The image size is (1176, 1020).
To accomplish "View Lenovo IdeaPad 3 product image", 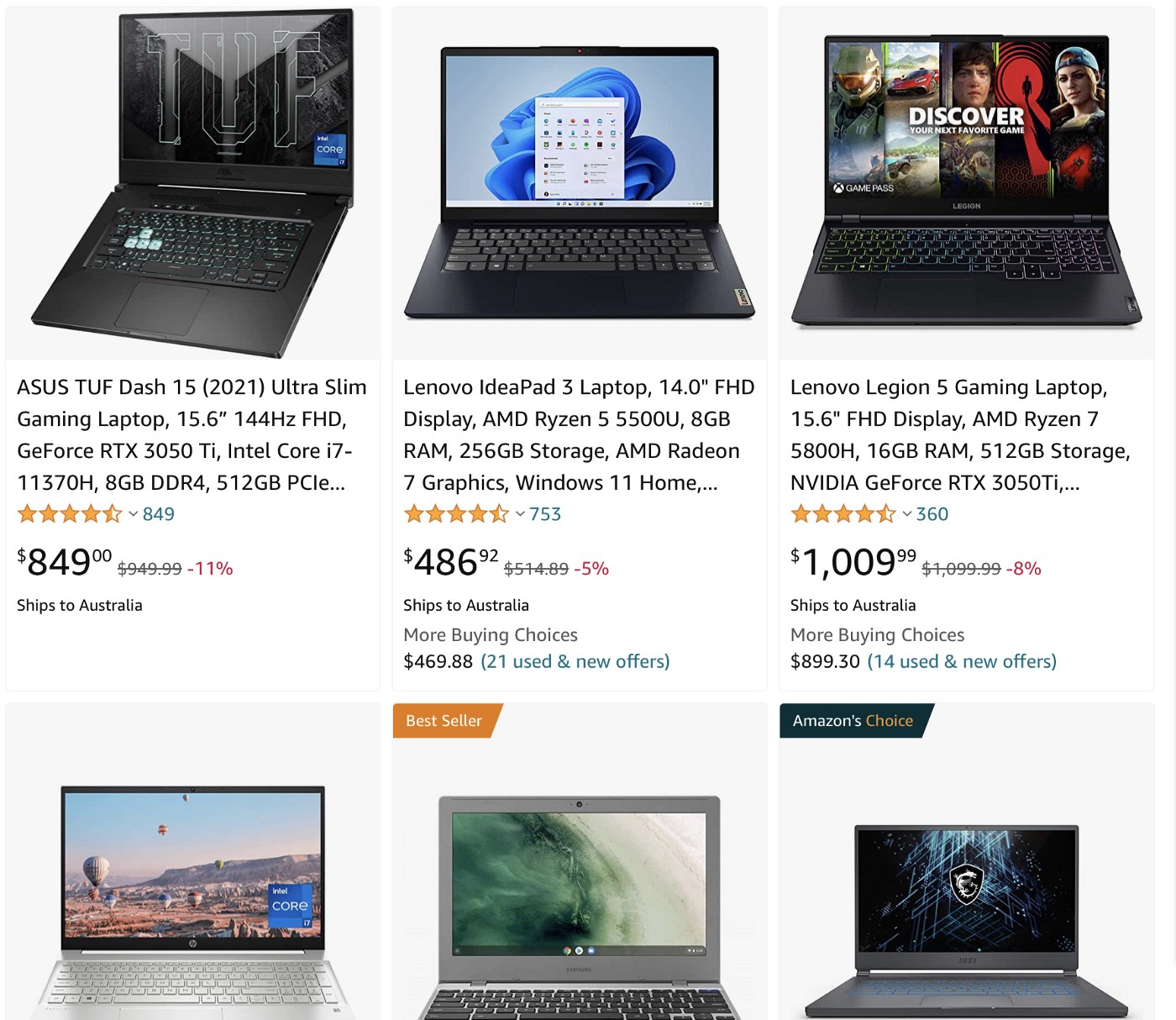I will pyautogui.click(x=580, y=183).
